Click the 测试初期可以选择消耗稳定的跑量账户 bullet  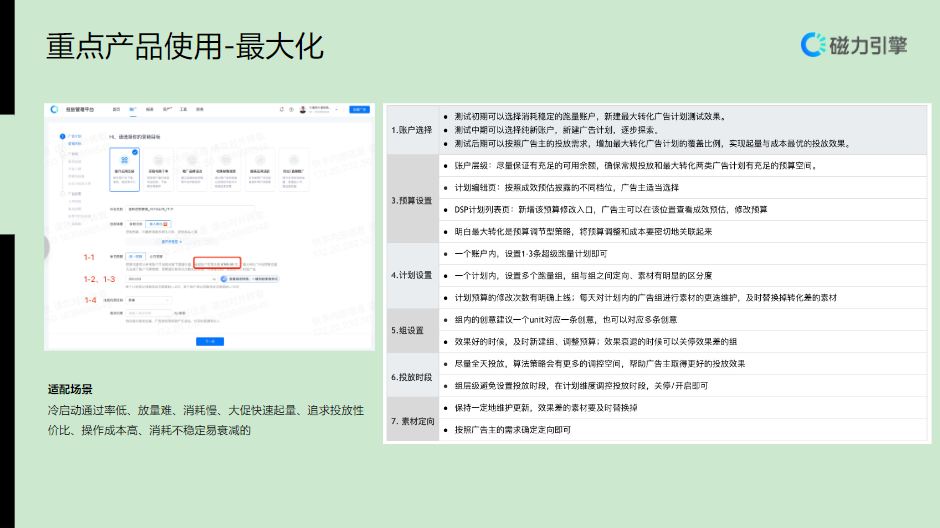point(591,116)
